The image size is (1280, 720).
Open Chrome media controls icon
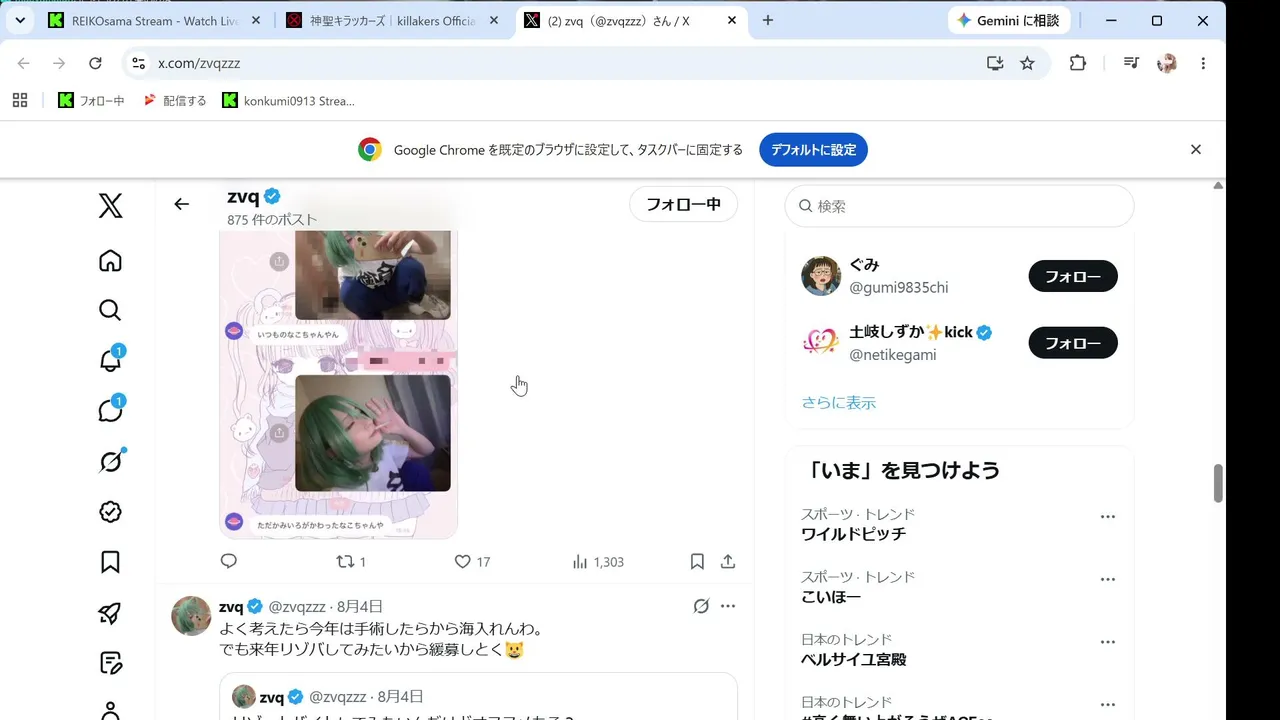click(x=1131, y=63)
